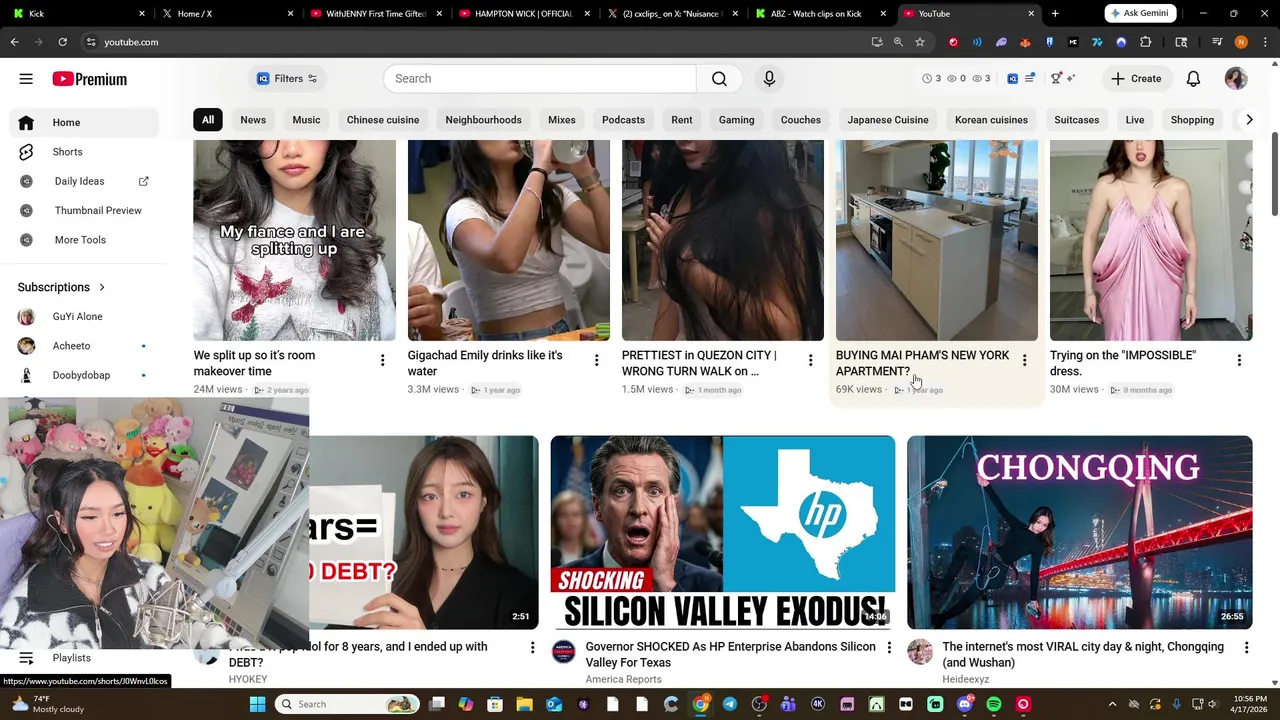Start a voice search with the microphone
Screen dimensions: 1280x720
(769, 79)
